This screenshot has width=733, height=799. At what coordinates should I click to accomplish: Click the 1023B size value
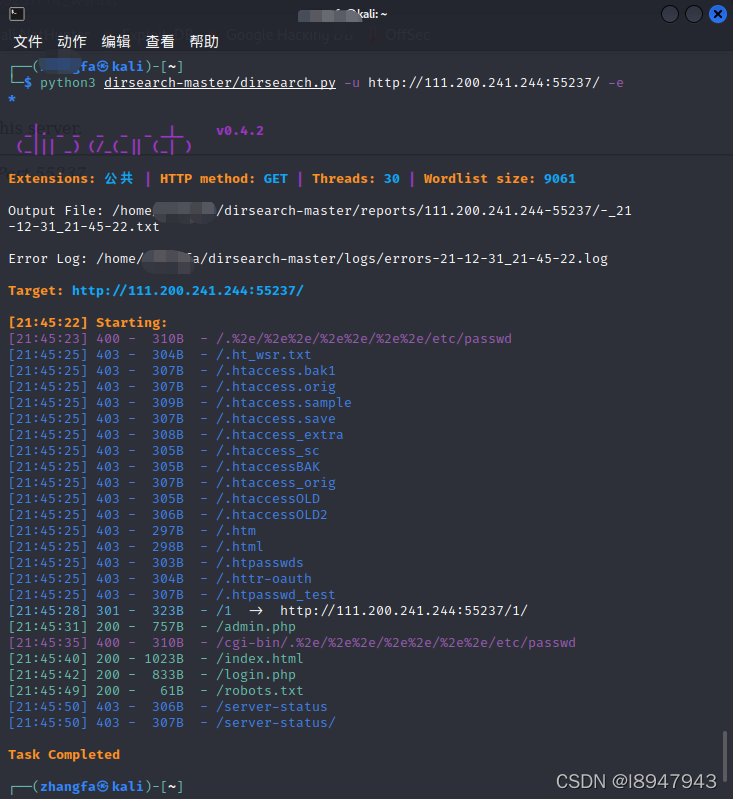[x=164, y=659]
